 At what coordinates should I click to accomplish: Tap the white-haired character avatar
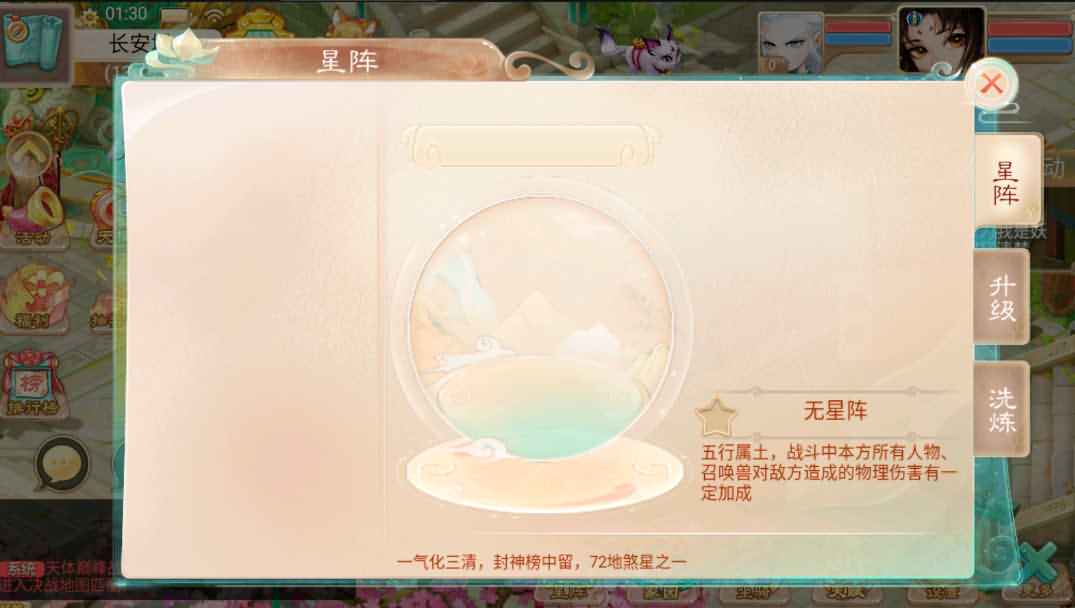pyautogui.click(x=790, y=42)
